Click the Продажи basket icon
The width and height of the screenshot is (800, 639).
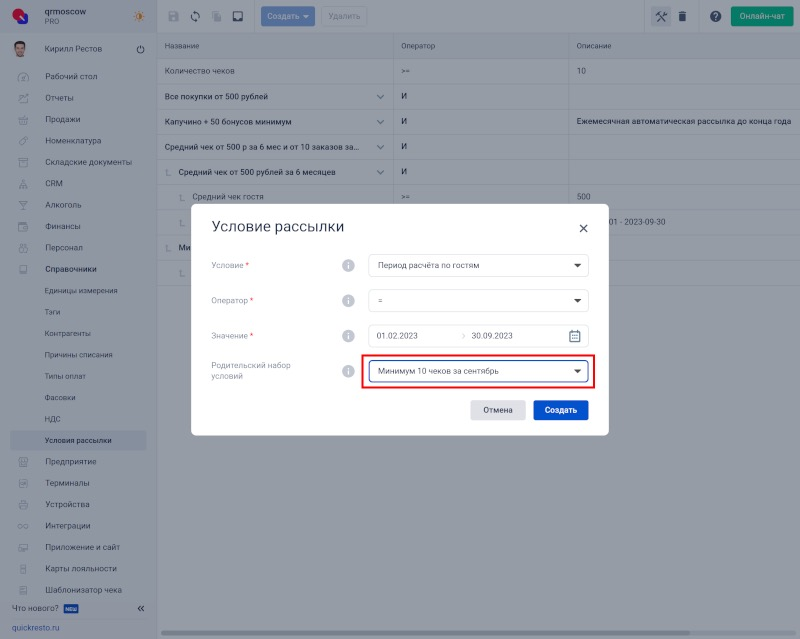(23, 119)
